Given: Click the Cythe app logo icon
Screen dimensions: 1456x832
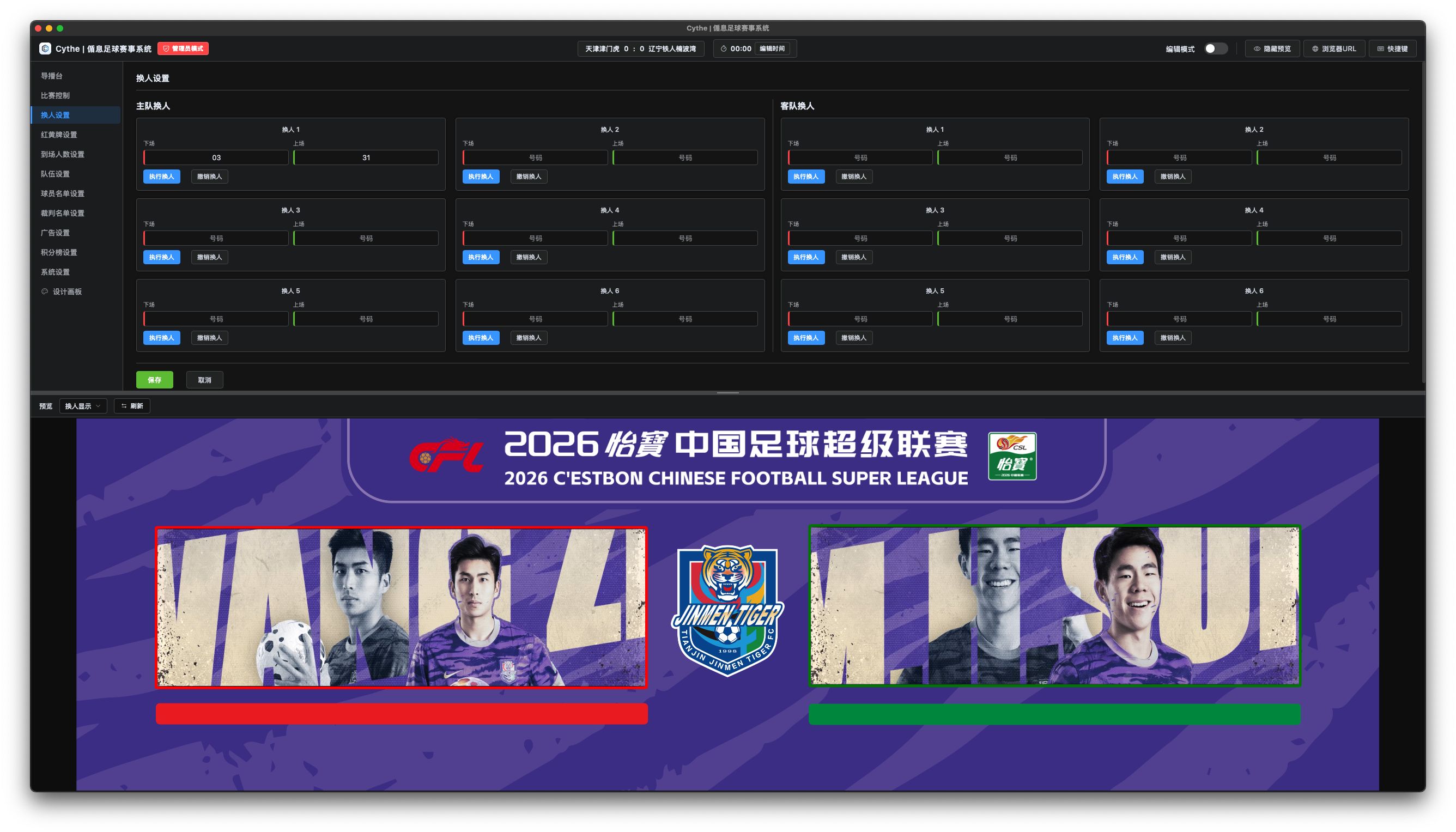Looking at the screenshot, I should click(45, 48).
